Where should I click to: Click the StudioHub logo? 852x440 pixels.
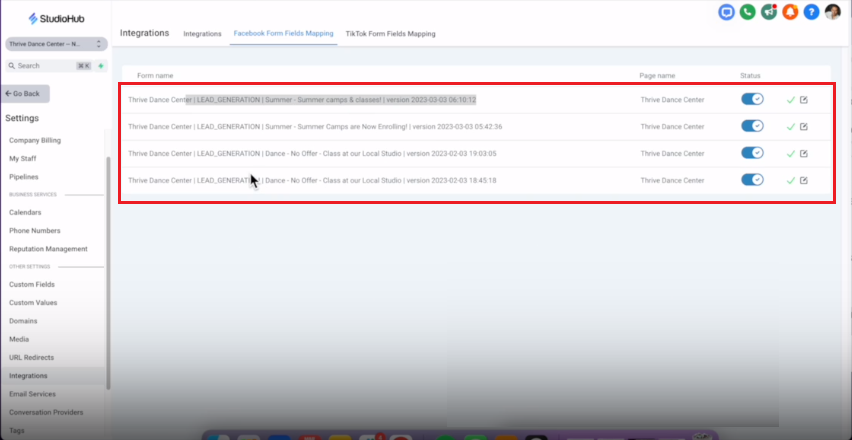click(x=56, y=18)
